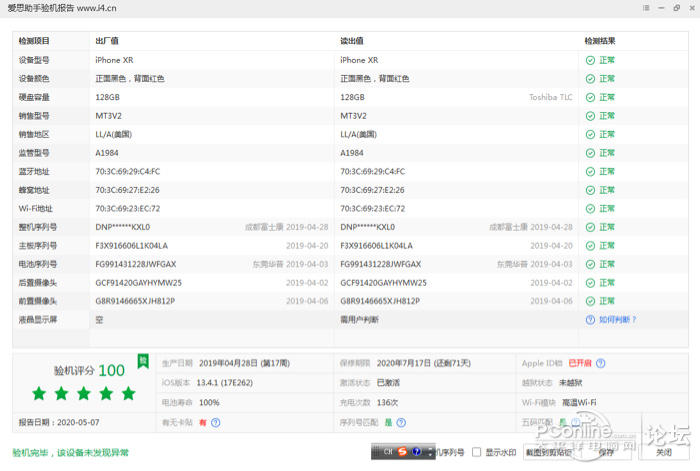Click the 出厂值 column header

coord(107,41)
